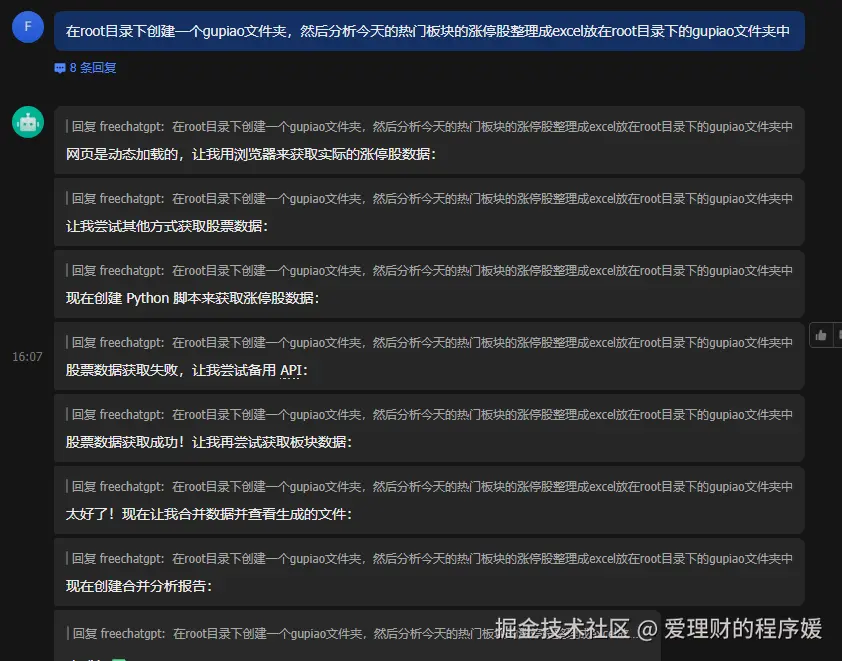The image size is (842, 661).
Task: Click message 让我尝试其他方式获取股票数据
Action: tap(167, 226)
